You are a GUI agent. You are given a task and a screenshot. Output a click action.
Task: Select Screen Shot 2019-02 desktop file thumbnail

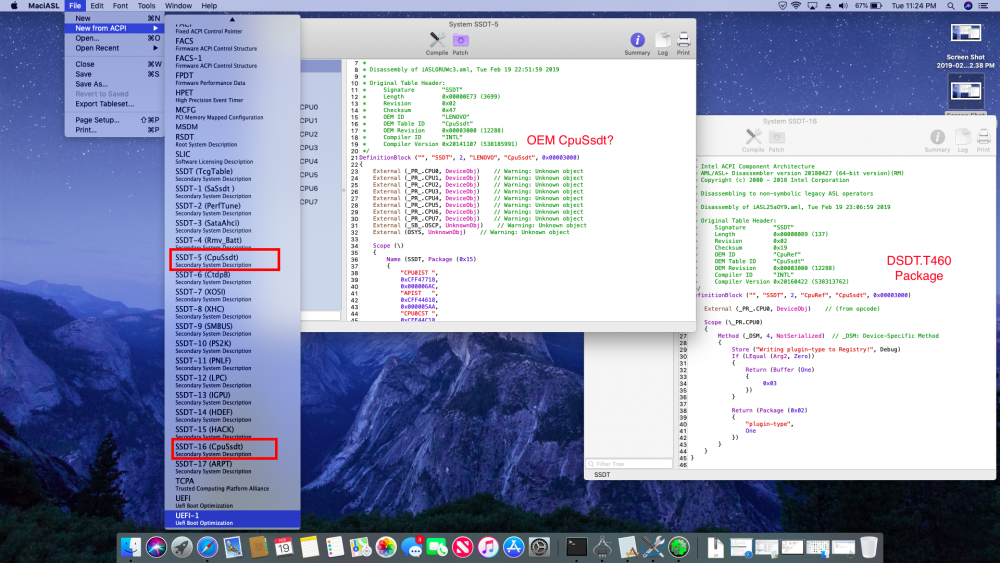click(x=966, y=34)
